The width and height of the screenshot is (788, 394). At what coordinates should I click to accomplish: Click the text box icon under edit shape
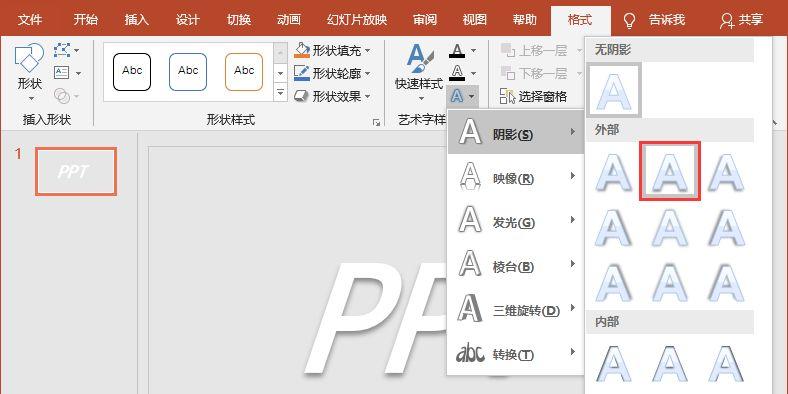click(x=66, y=73)
